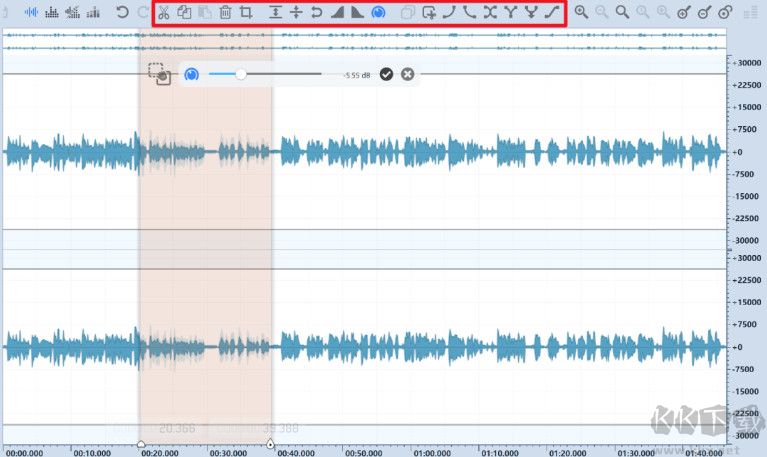Cut selection with the scissors icon
767x457 pixels.
(x=164, y=12)
